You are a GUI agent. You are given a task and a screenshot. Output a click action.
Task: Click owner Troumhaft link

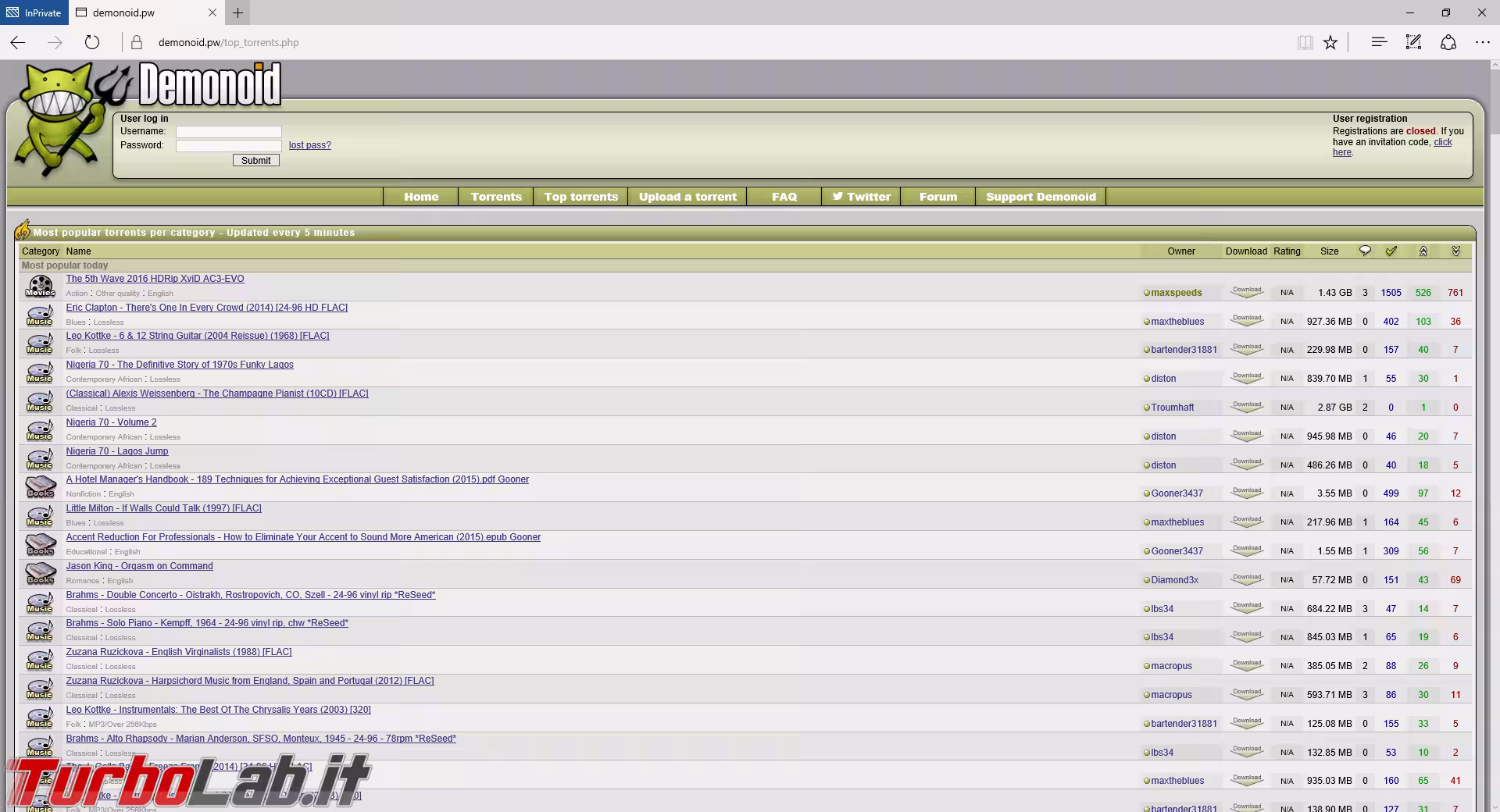1173,408
